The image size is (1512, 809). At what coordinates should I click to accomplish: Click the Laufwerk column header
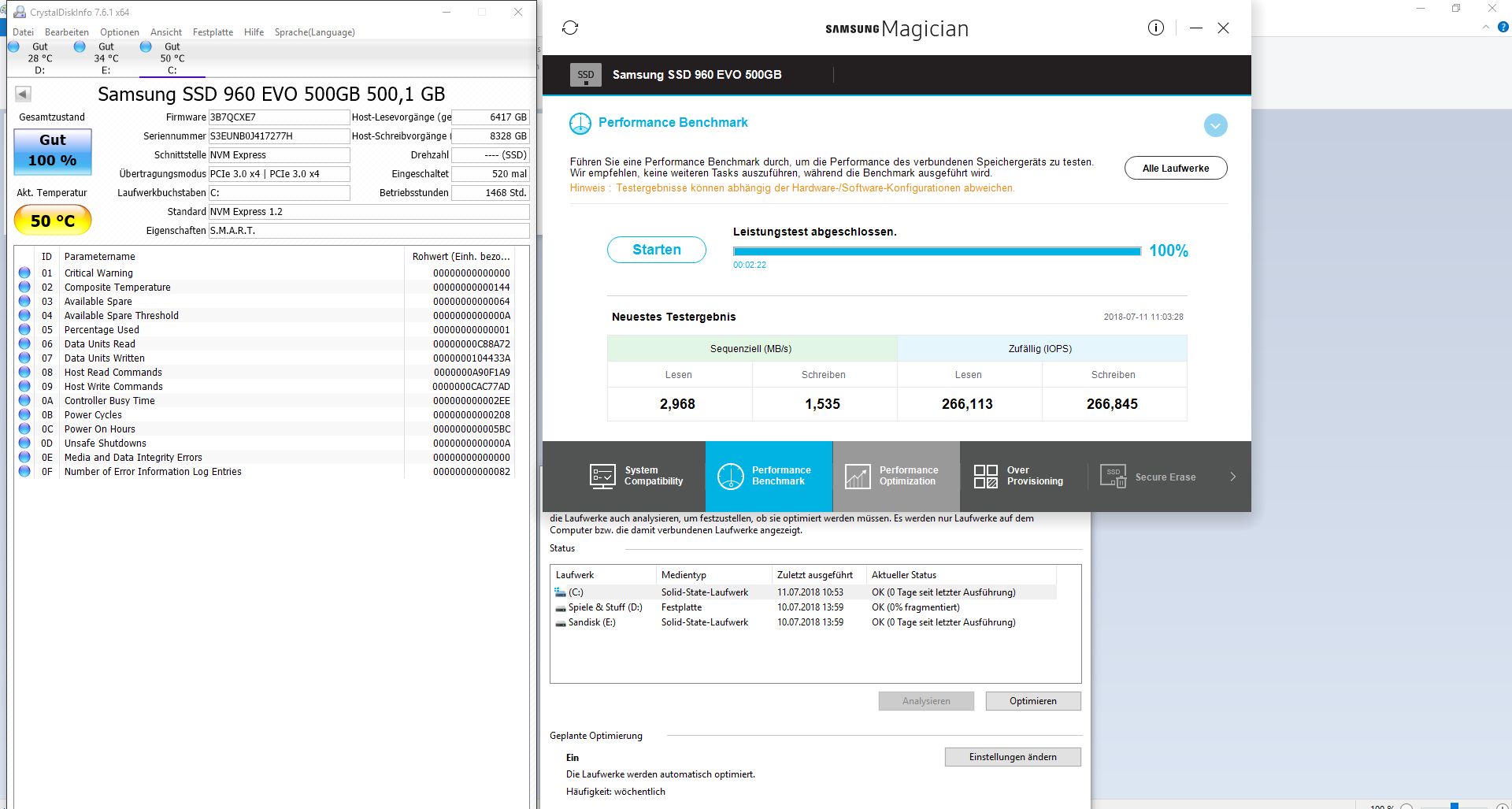tap(603, 575)
